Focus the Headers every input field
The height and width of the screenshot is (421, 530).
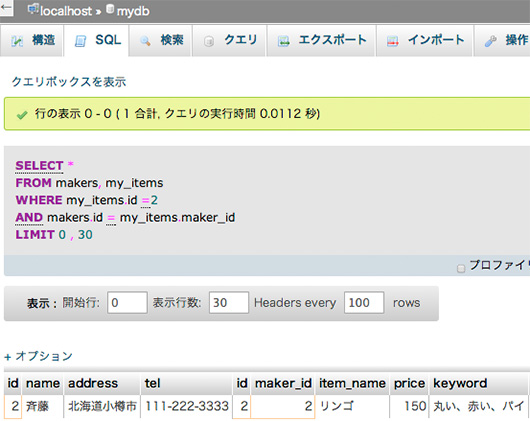tap(364, 302)
